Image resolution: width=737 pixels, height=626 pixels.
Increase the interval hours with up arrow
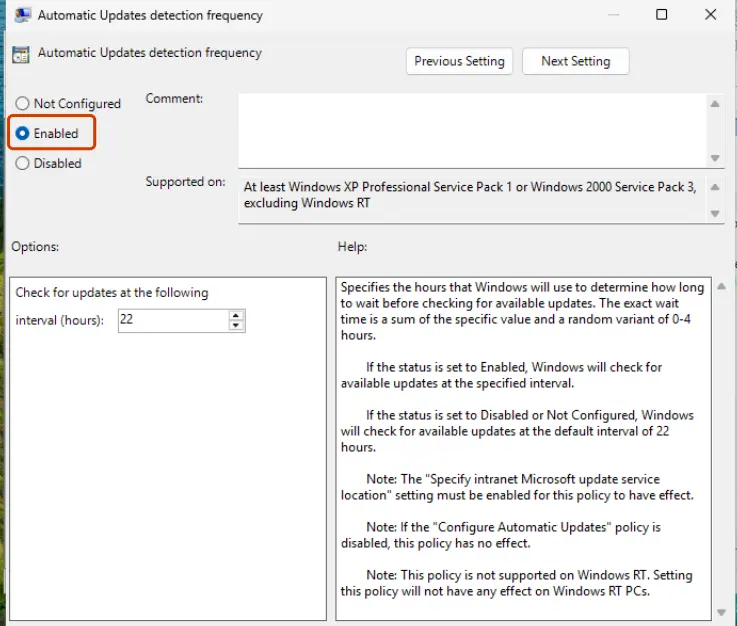[x=236, y=315]
